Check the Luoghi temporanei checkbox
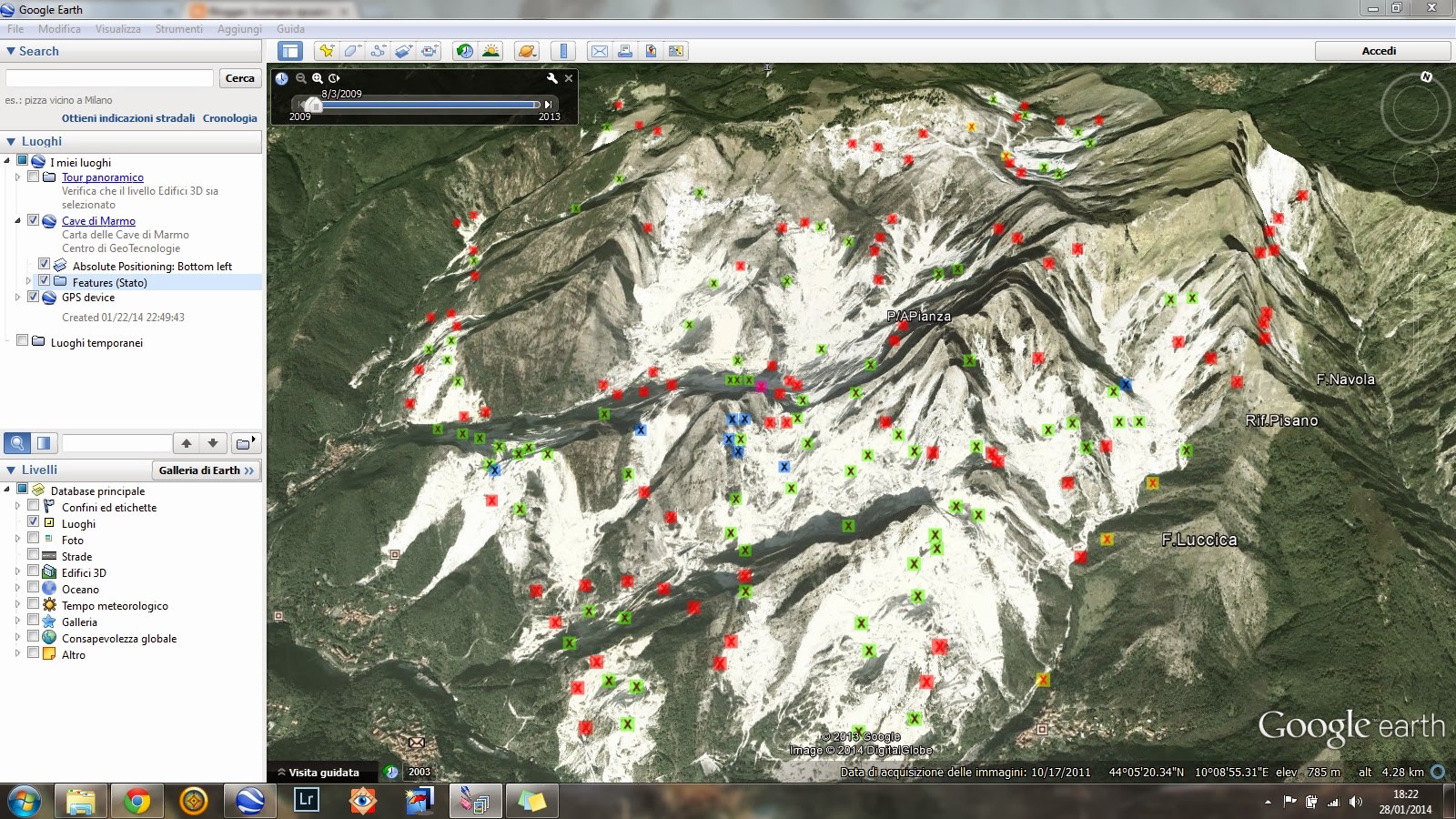The height and width of the screenshot is (819, 1456). pos(22,341)
